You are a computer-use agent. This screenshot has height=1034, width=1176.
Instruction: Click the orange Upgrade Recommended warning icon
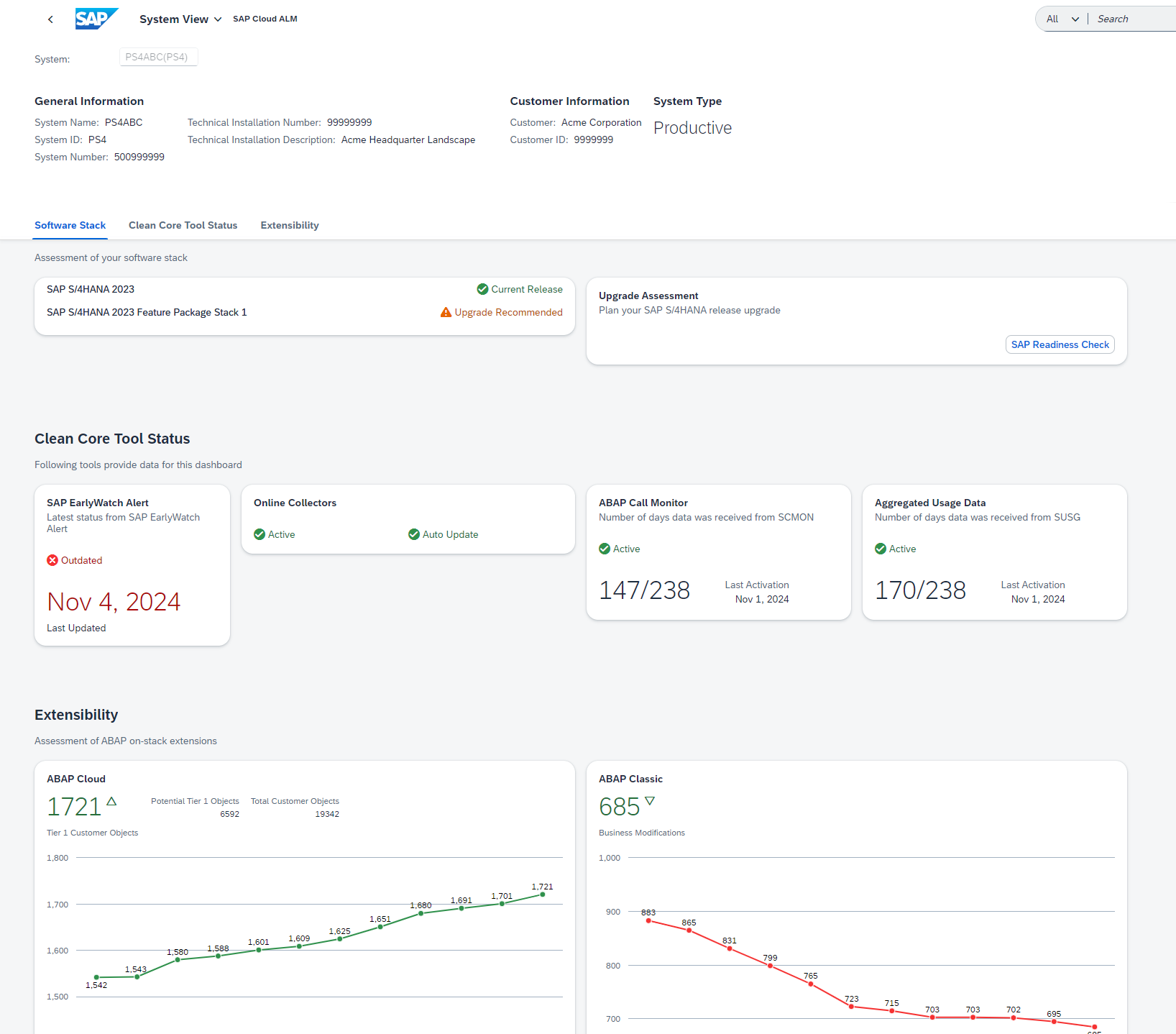click(x=446, y=312)
